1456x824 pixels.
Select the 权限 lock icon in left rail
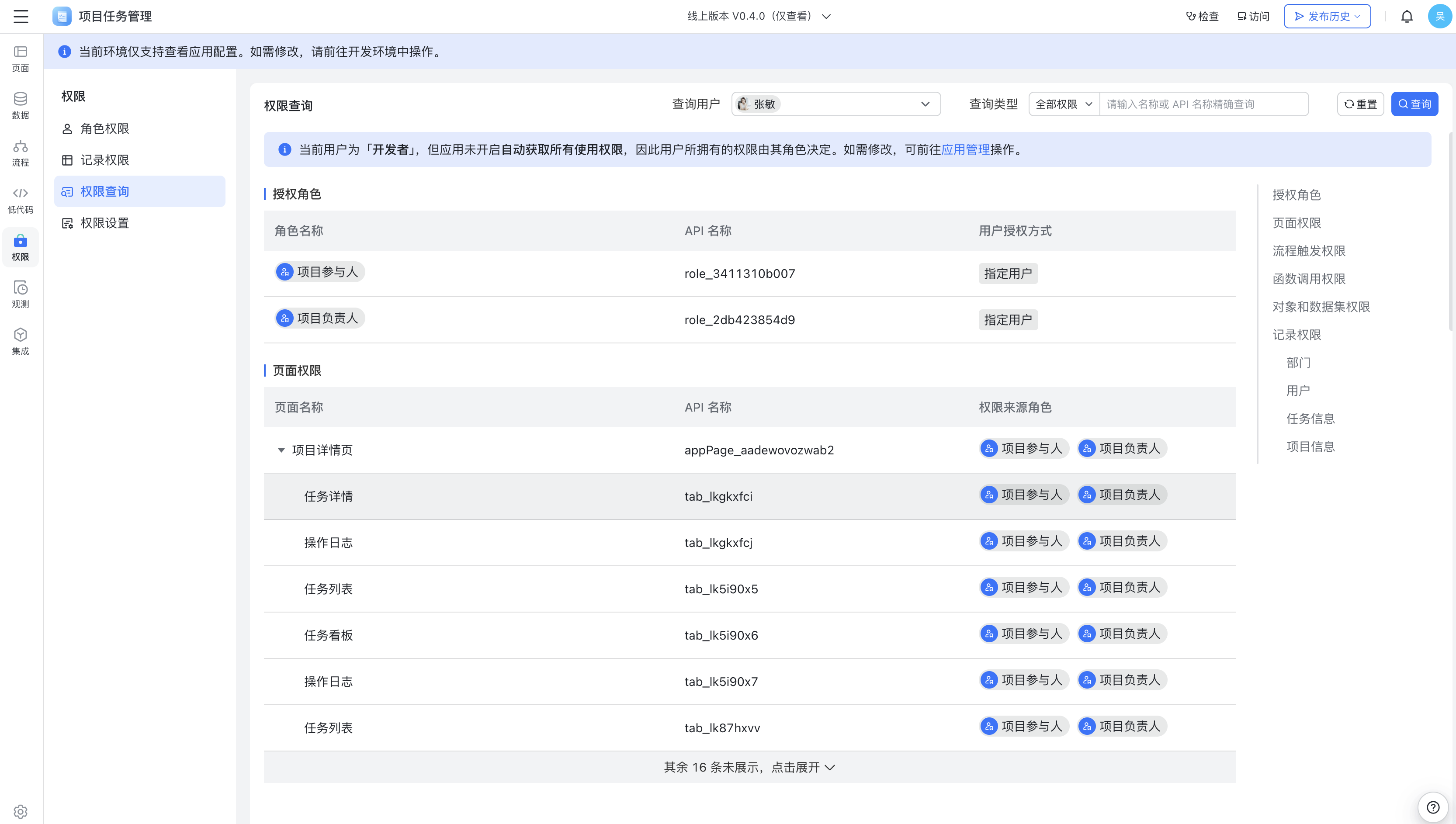[x=21, y=247]
